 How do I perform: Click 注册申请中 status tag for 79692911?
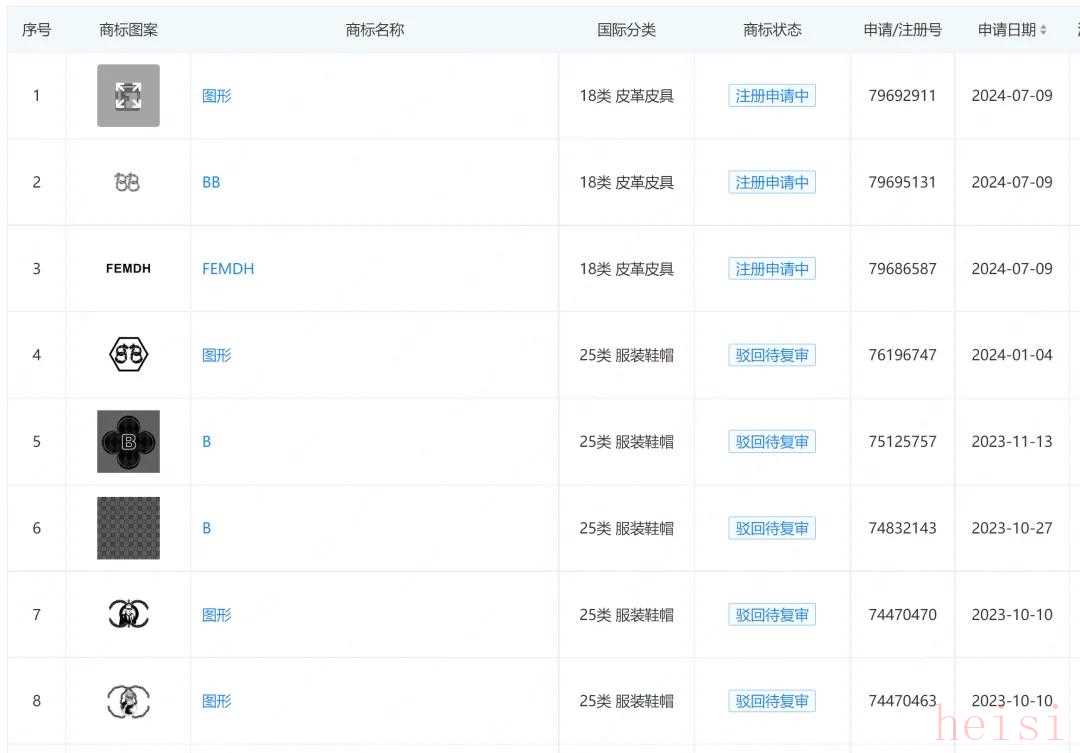(772, 96)
